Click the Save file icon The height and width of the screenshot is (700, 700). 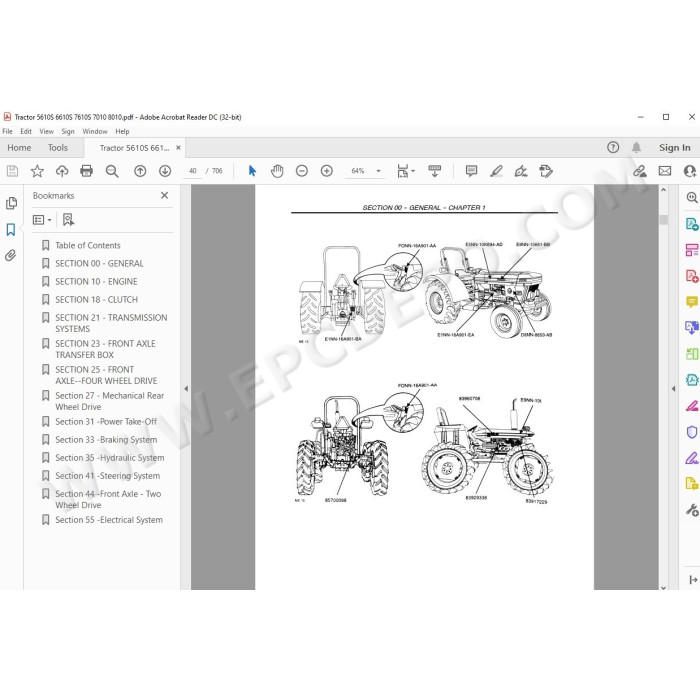[x=12, y=171]
